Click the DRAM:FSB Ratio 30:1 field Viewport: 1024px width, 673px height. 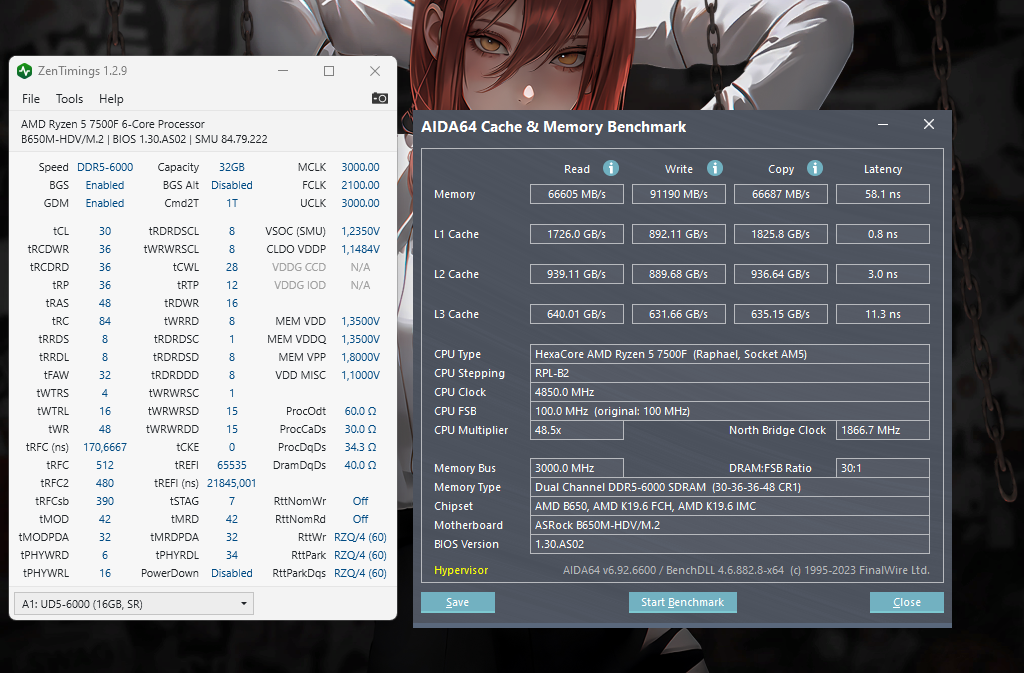pos(882,468)
